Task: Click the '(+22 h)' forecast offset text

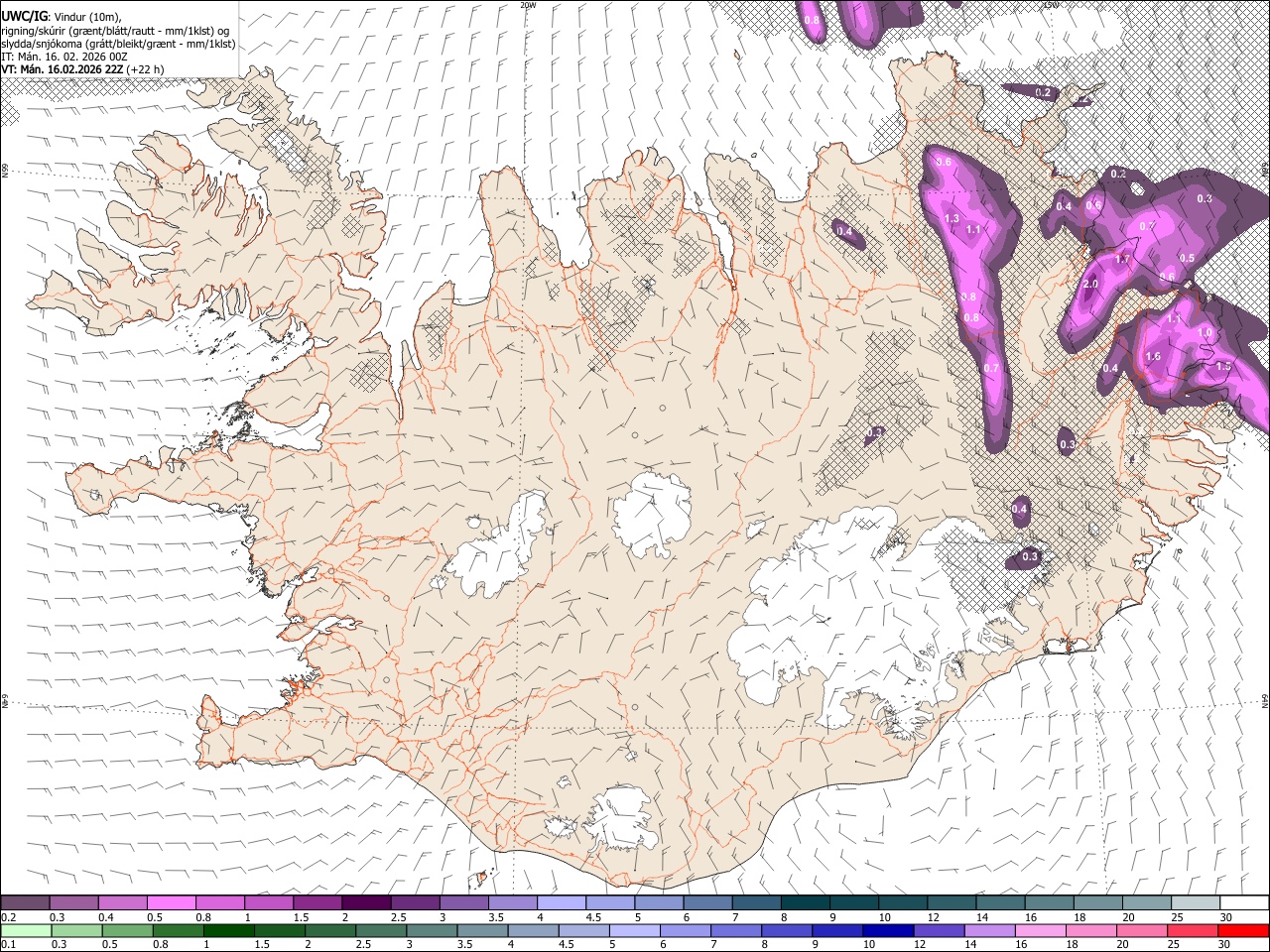Action: pyautogui.click(x=145, y=69)
